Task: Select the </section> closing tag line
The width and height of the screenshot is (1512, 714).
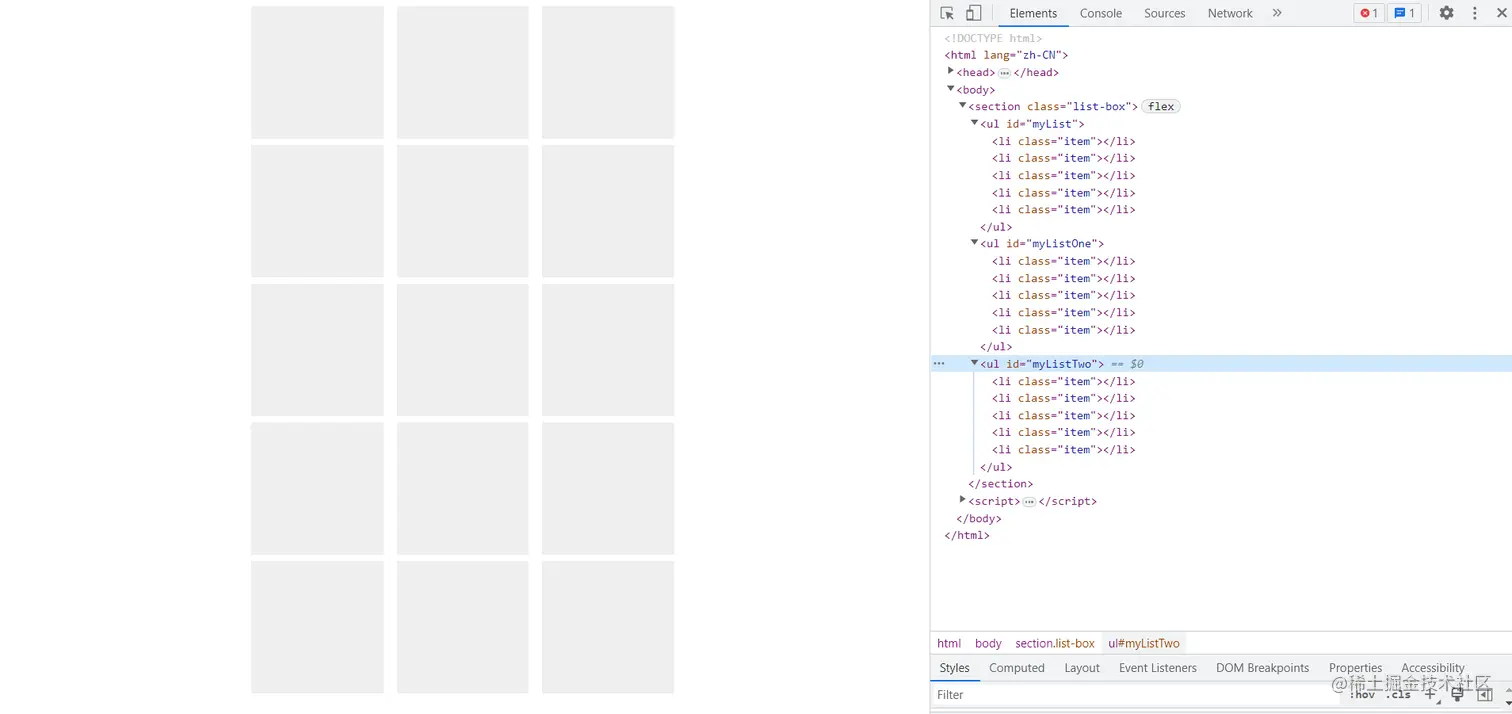Action: 1001,484
